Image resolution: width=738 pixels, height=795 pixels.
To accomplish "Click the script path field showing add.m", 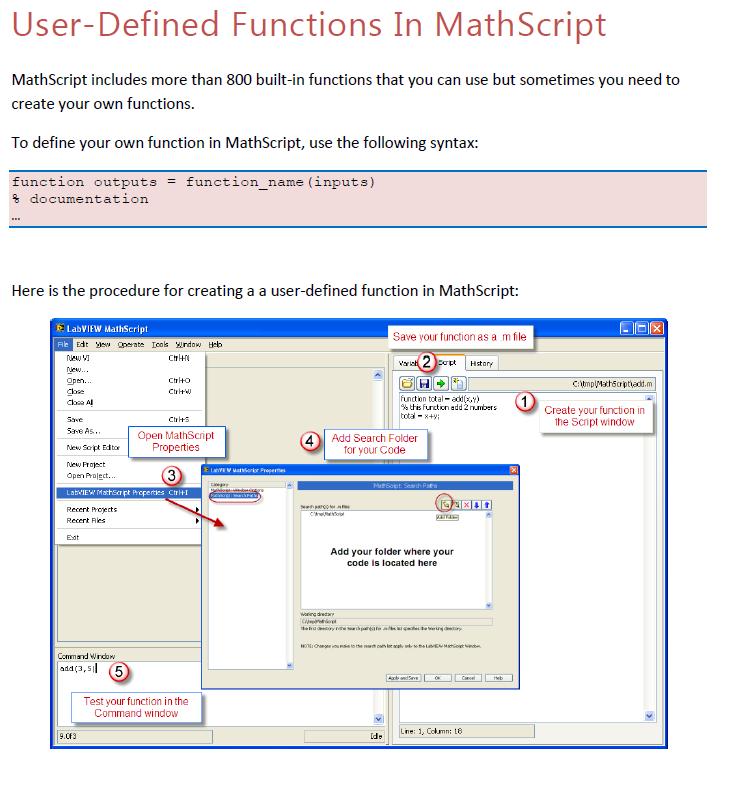I will (562, 383).
